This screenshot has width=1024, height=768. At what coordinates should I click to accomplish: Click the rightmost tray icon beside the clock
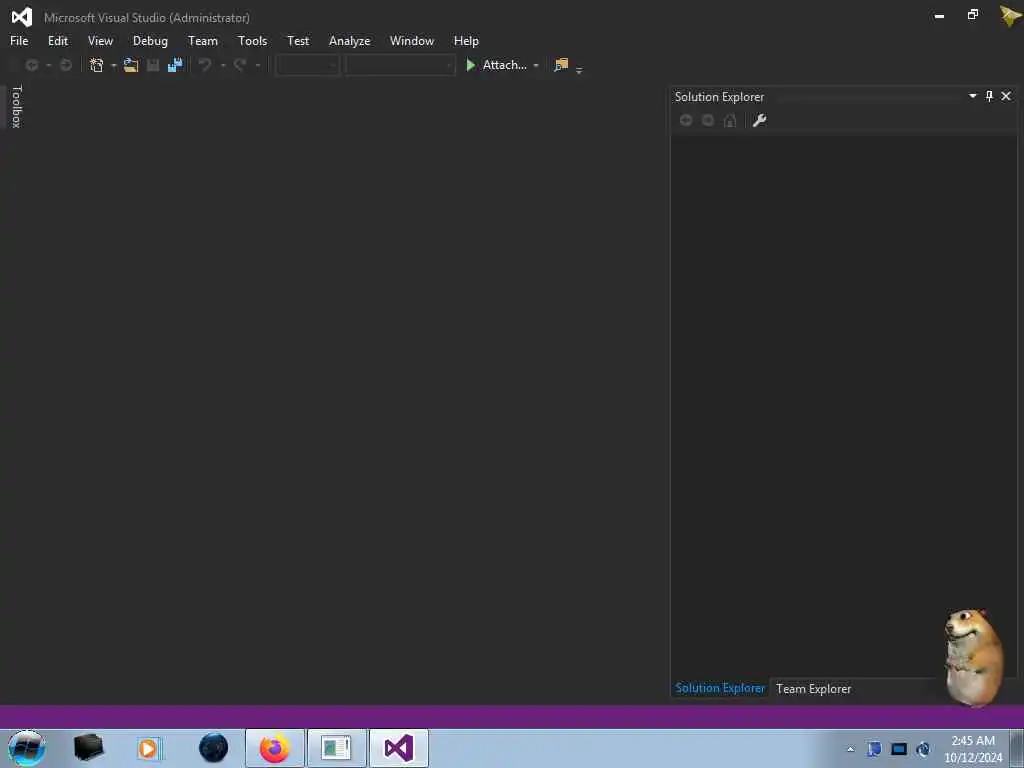pos(923,749)
